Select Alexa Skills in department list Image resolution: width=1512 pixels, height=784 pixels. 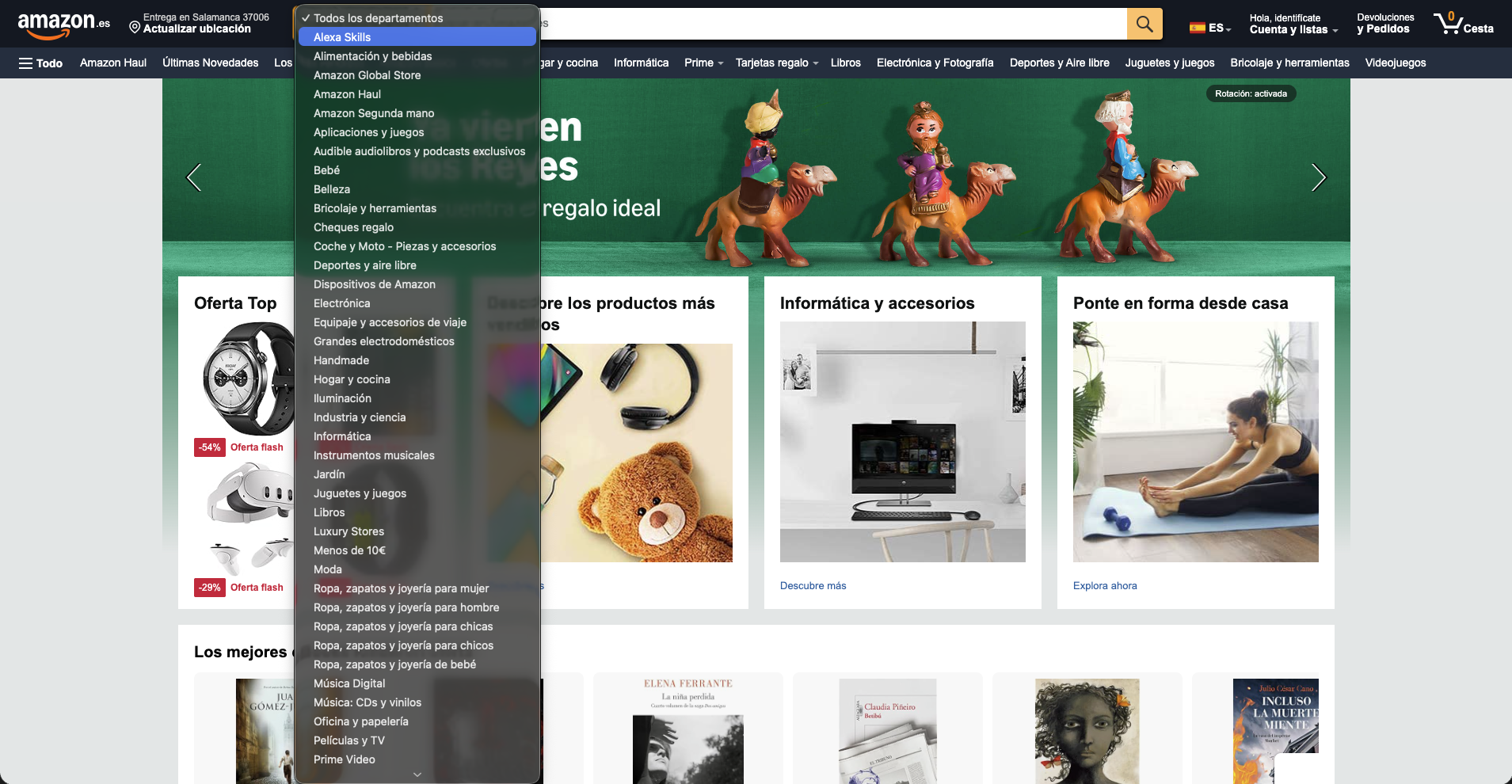(342, 37)
